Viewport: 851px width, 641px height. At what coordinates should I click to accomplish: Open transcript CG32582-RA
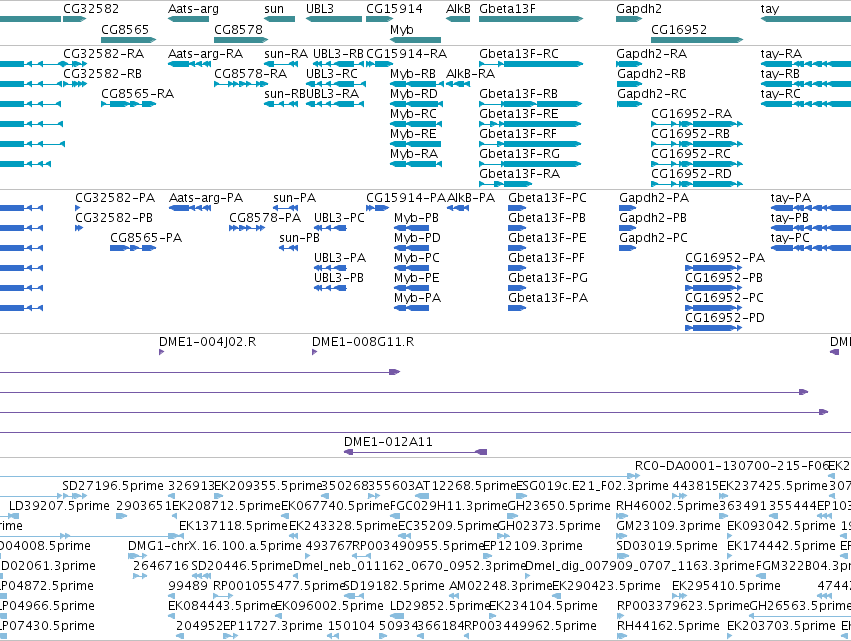[75, 64]
